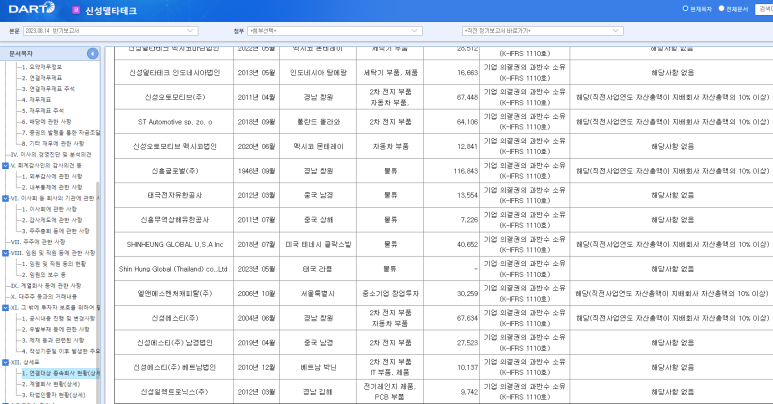Screen dimensions: 773x404
Task: Collapse section VIII. 임원 및 직원 등
Action: coord(5,253)
